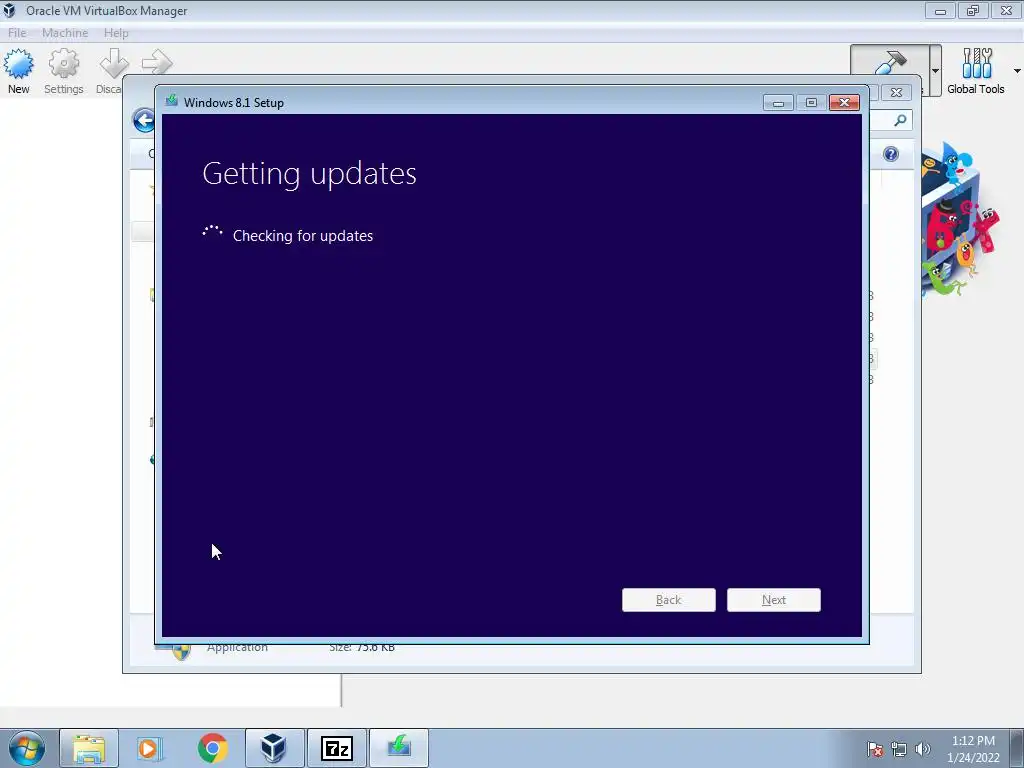Open the Machine menu
Image resolution: width=1024 pixels, height=768 pixels.
65,33
